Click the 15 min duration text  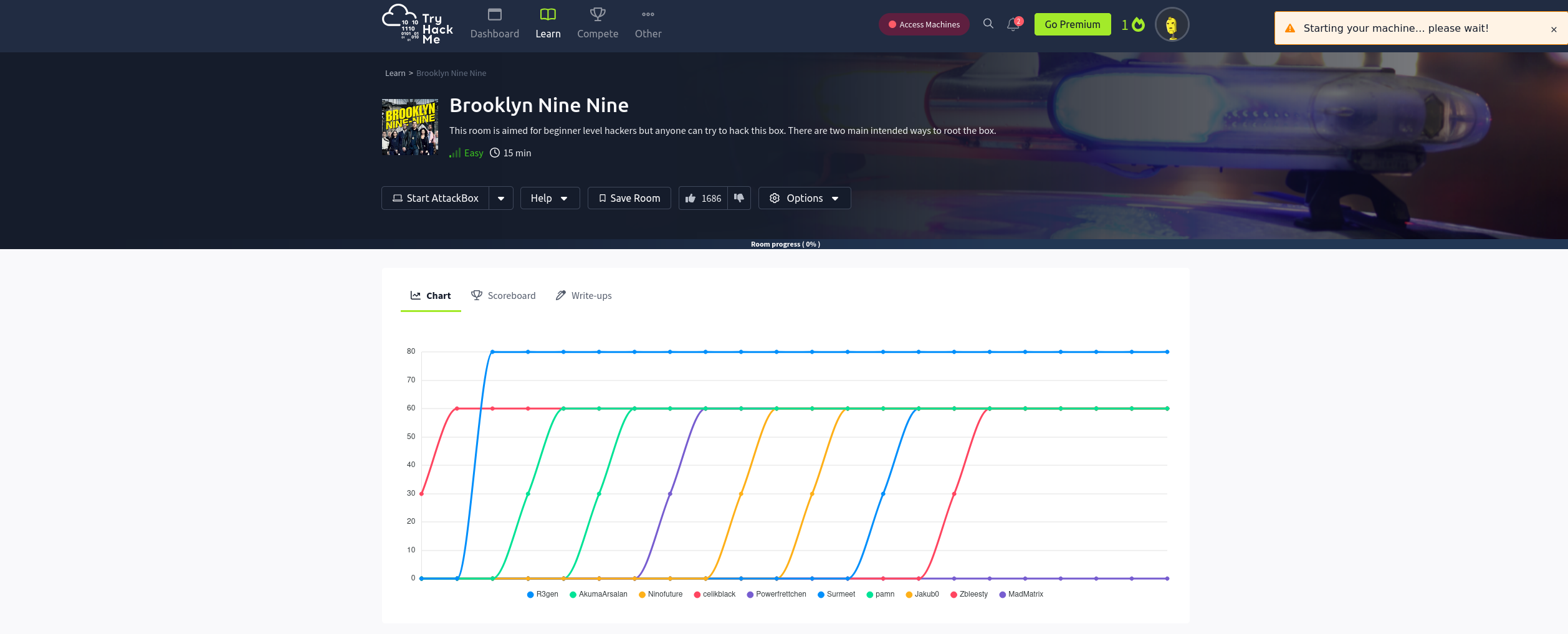tap(517, 153)
